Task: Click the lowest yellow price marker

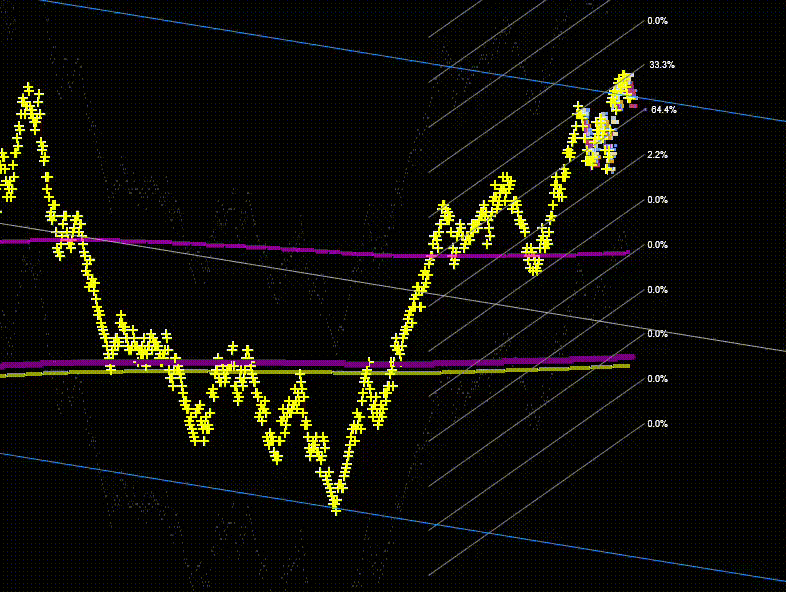Action: pyautogui.click(x=336, y=509)
